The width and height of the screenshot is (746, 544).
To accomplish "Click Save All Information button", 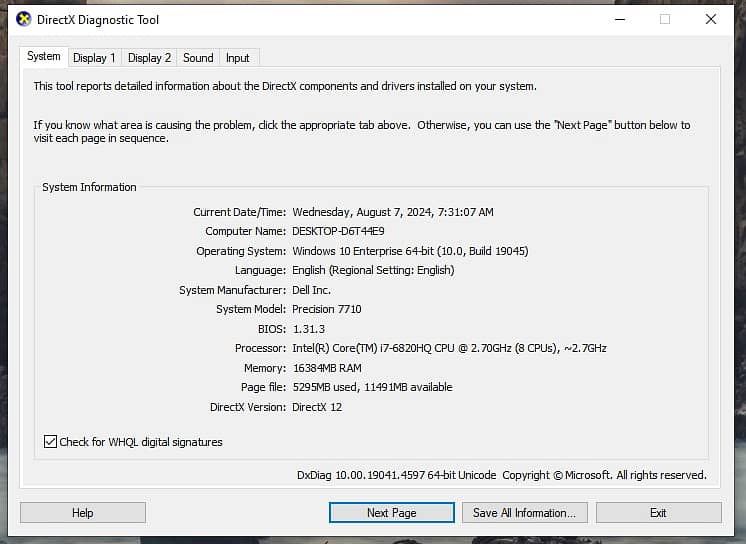I will pyautogui.click(x=523, y=513).
